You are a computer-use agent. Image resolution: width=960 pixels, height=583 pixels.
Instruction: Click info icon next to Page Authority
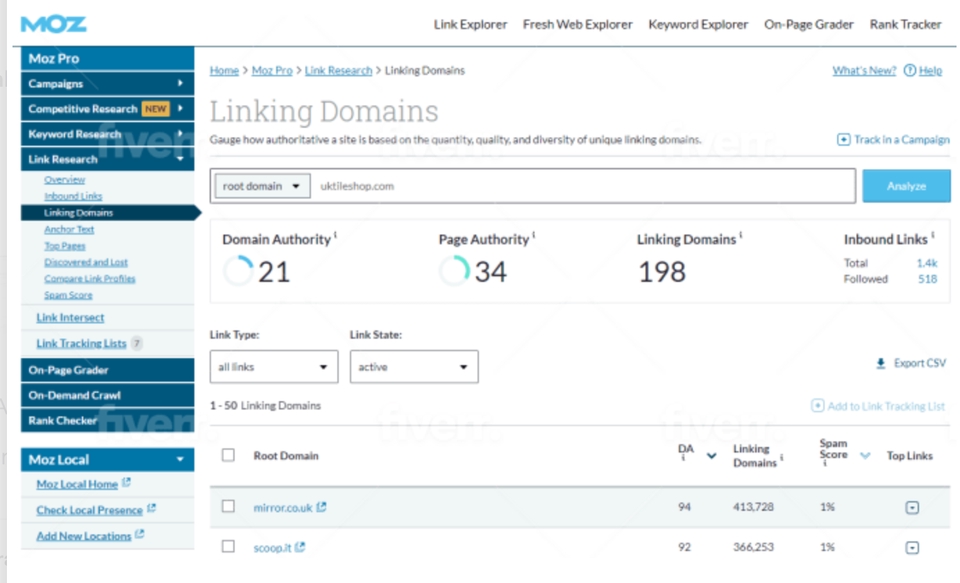coord(534,234)
